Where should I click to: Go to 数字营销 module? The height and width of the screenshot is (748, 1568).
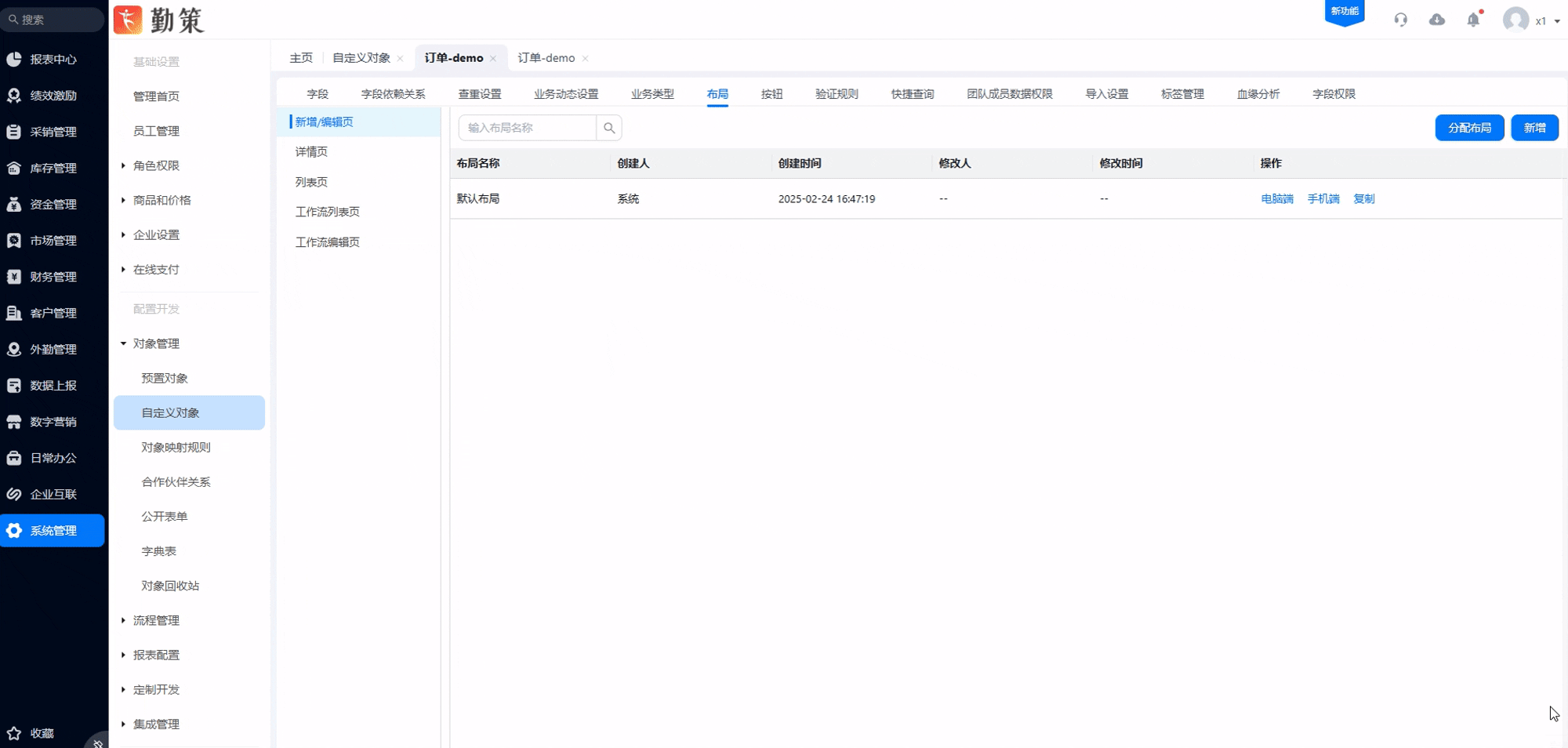[x=53, y=422]
